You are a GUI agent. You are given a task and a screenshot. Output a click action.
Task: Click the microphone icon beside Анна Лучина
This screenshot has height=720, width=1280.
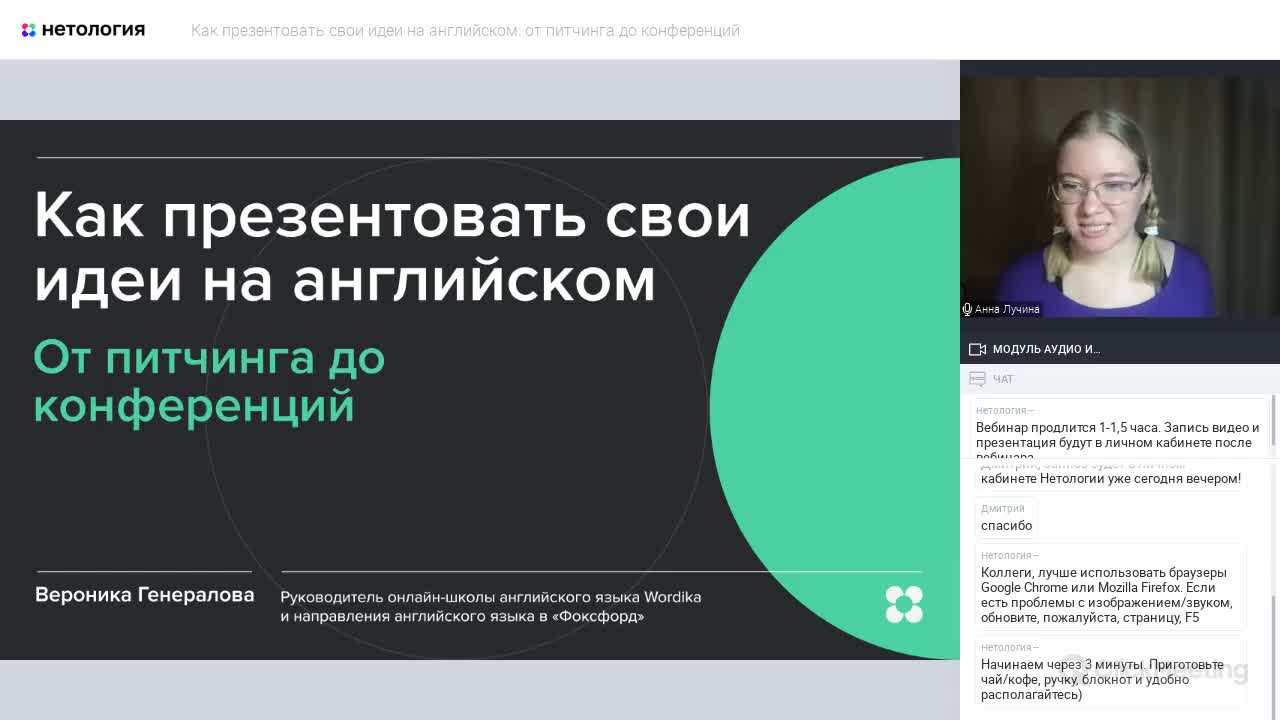coord(967,310)
